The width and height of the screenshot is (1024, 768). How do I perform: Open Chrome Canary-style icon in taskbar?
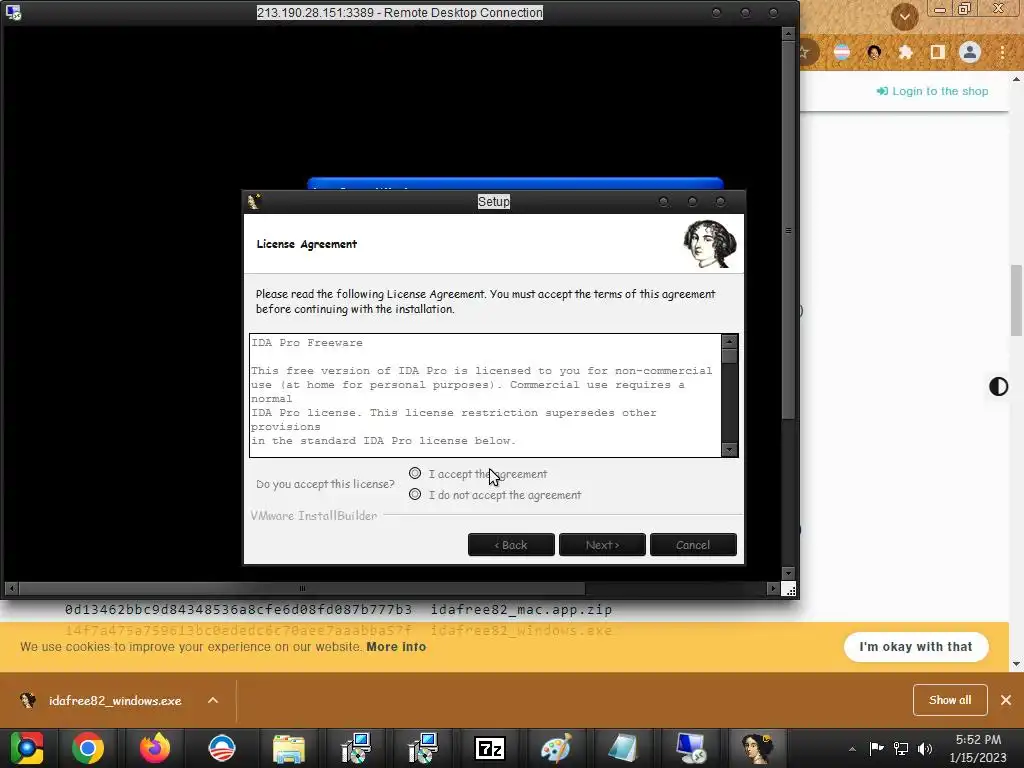[27, 748]
